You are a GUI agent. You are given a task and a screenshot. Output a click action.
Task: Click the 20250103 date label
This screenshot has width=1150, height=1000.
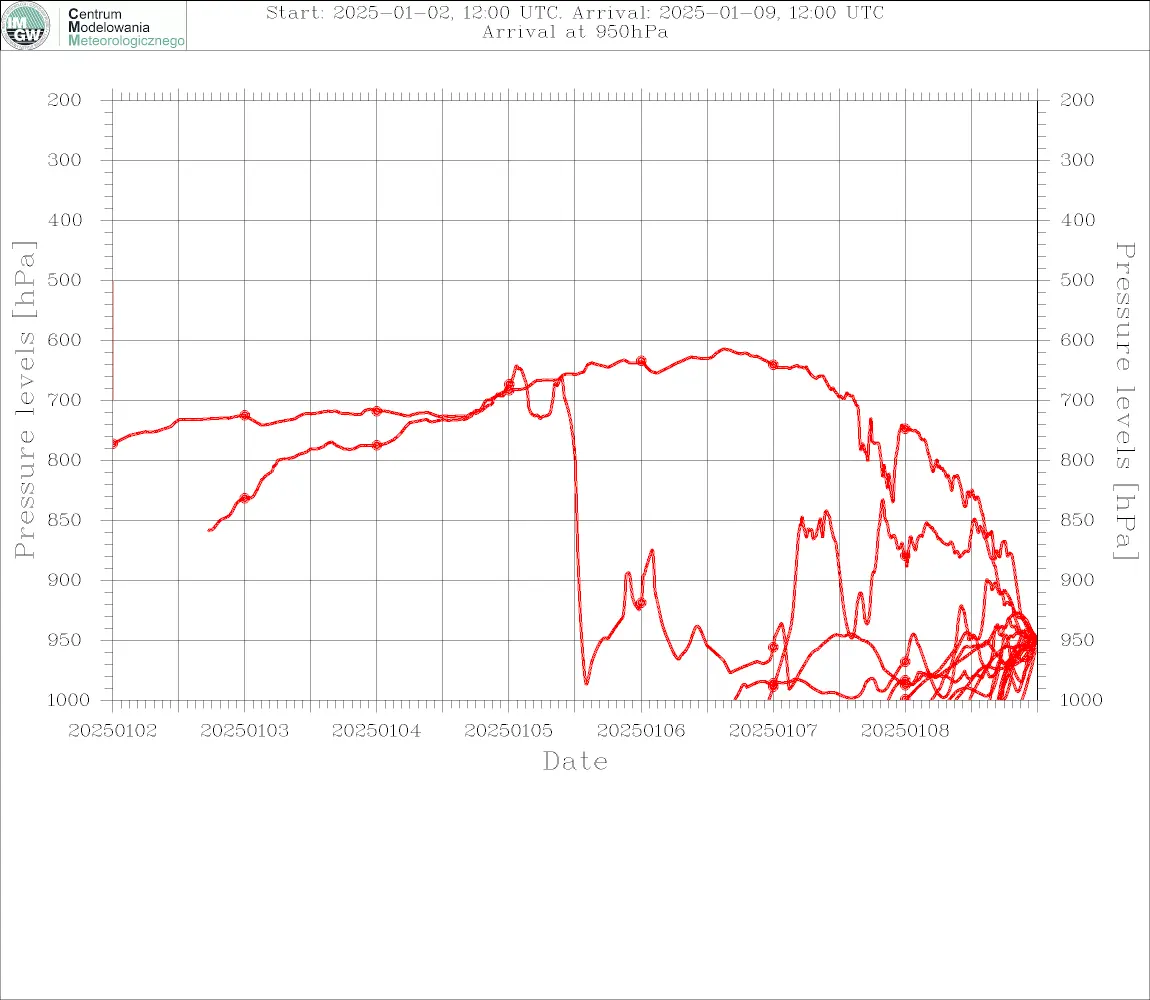pos(244,731)
